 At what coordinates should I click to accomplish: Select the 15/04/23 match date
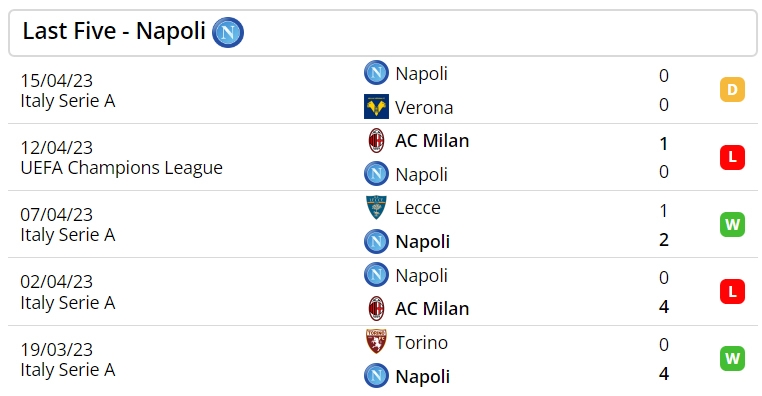(56, 80)
